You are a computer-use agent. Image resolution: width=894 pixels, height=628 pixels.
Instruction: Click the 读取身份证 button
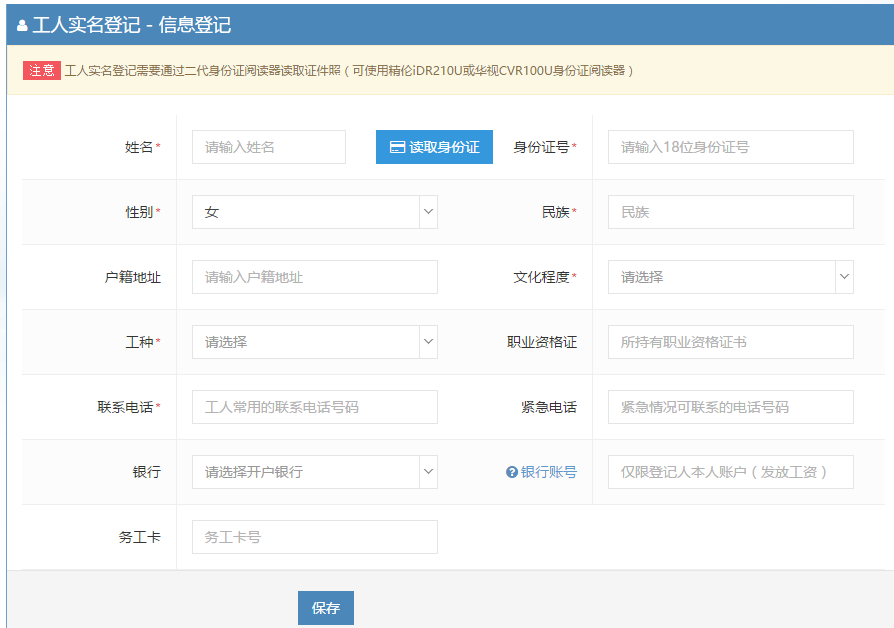[x=434, y=147]
